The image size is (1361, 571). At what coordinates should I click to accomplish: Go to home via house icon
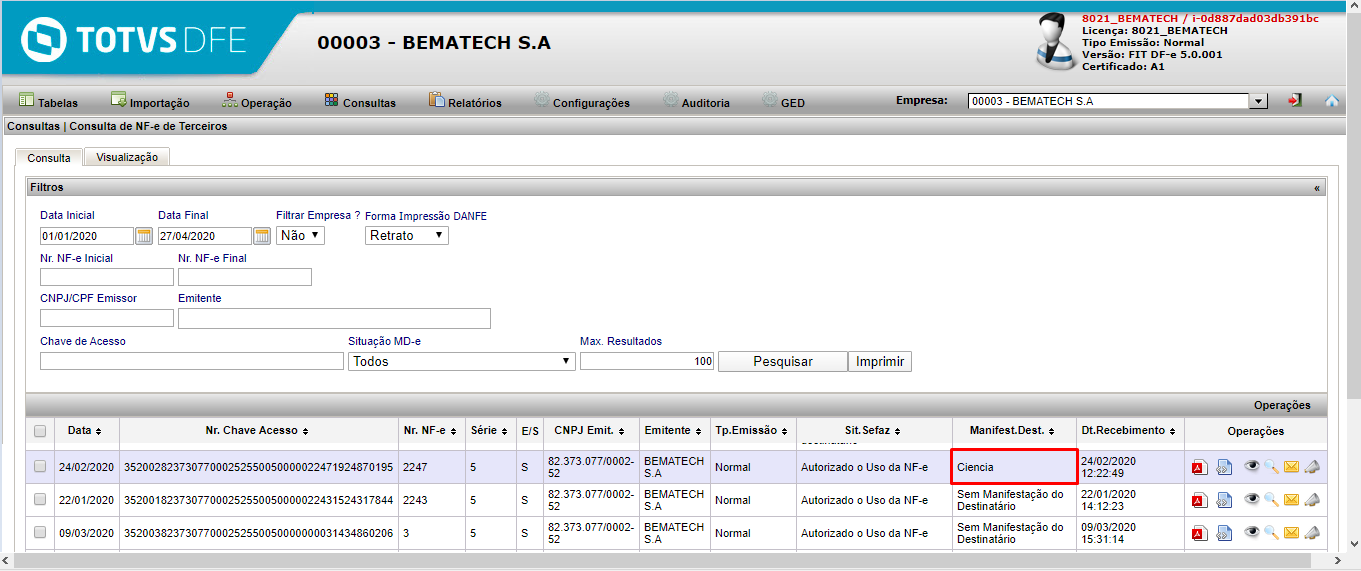[1331, 101]
